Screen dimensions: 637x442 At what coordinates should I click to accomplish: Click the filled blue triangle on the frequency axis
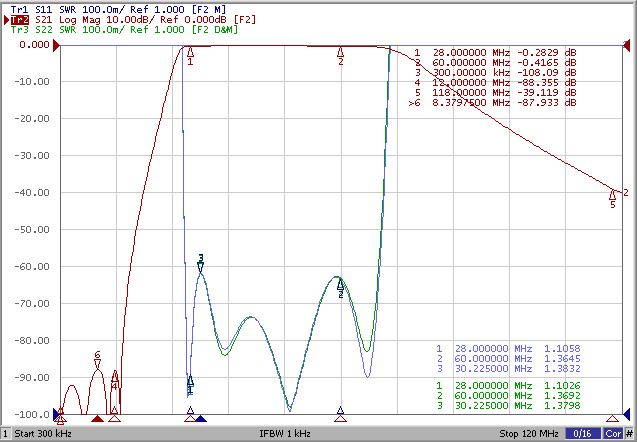coord(201,418)
